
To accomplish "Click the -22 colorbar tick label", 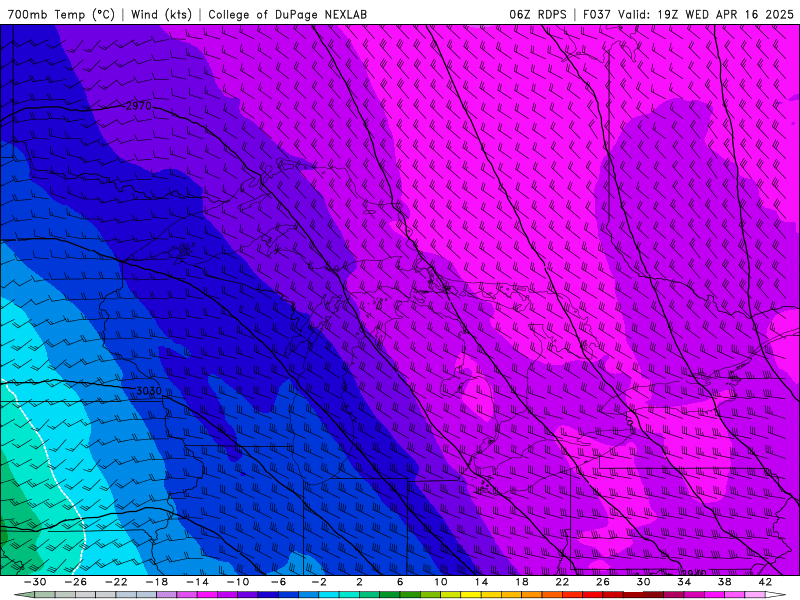I will coord(116,582).
